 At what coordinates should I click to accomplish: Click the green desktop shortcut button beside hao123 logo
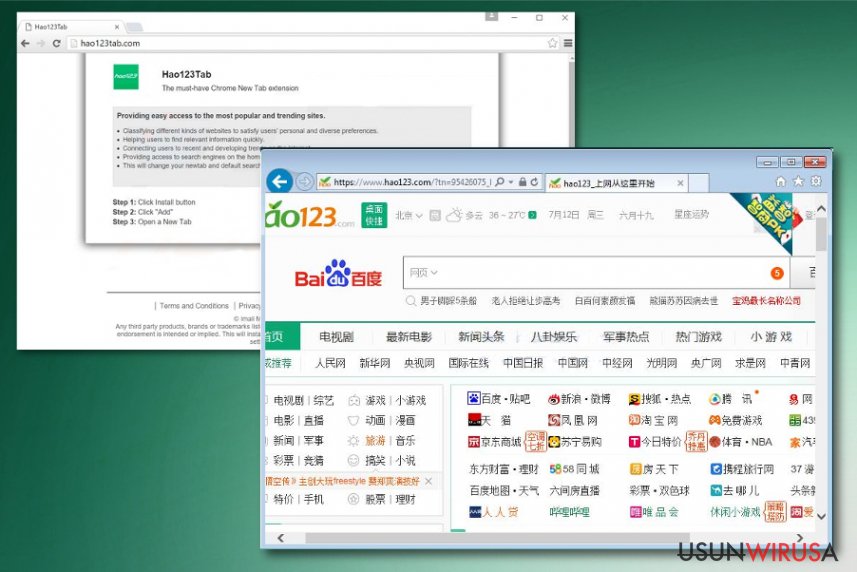coord(374,215)
